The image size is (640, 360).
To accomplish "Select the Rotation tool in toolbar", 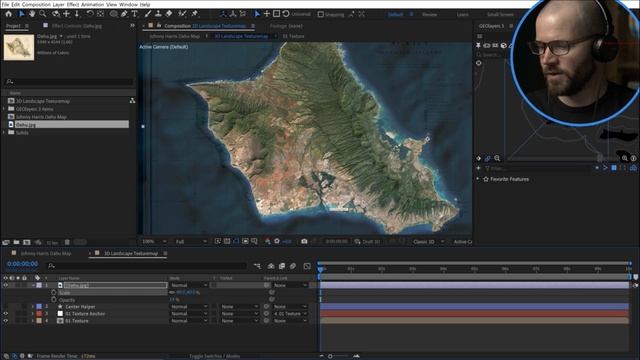I will [90, 14].
